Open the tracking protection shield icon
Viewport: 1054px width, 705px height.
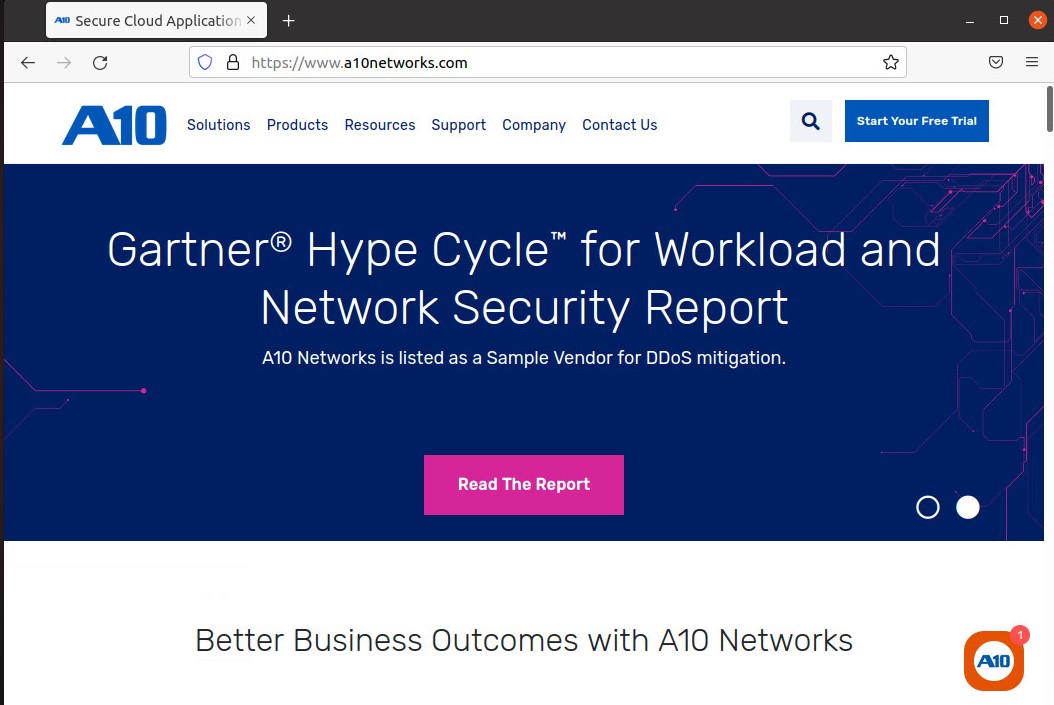[x=205, y=63]
